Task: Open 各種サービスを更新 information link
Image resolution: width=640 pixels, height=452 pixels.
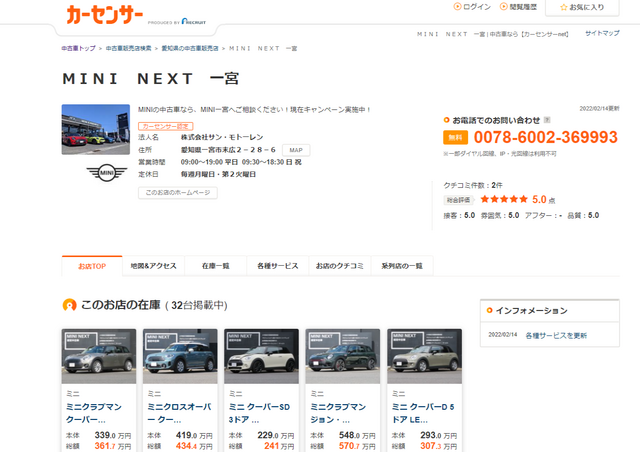Action: coord(556,336)
